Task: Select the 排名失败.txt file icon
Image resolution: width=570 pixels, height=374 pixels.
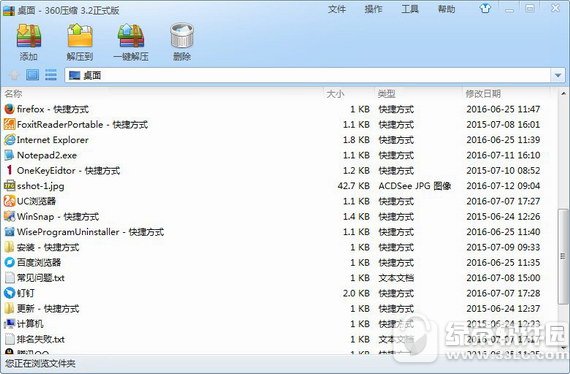Action: (x=9, y=339)
